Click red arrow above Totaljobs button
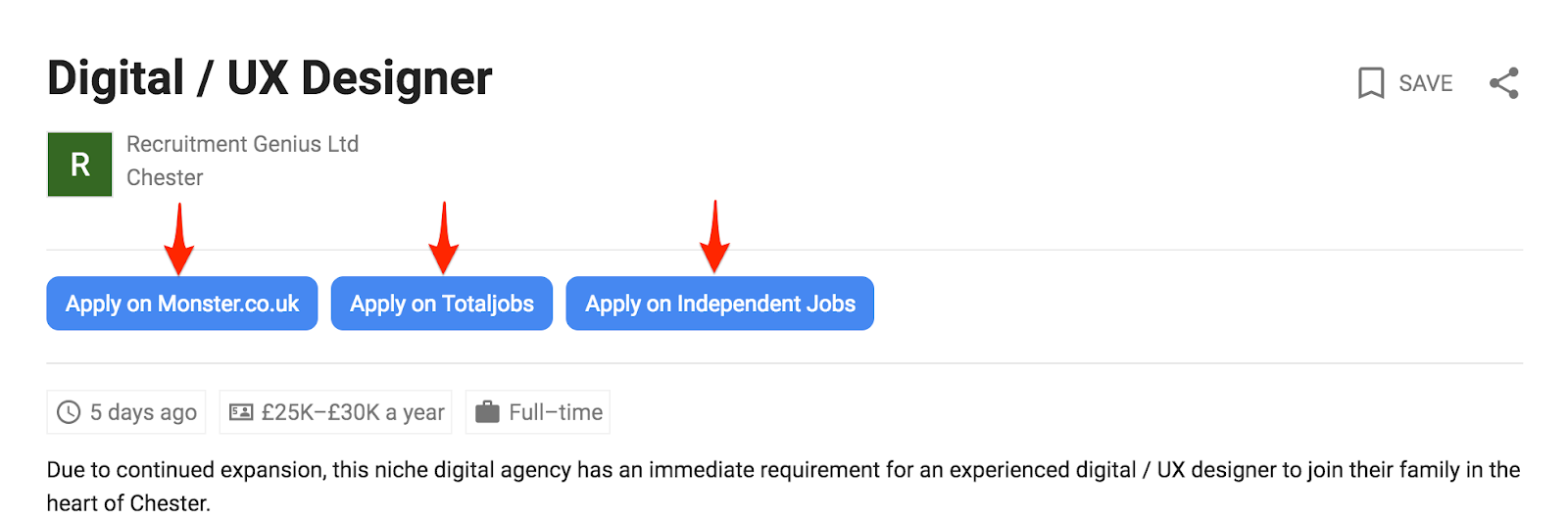This screenshot has height=519, width=1568. pos(444,238)
